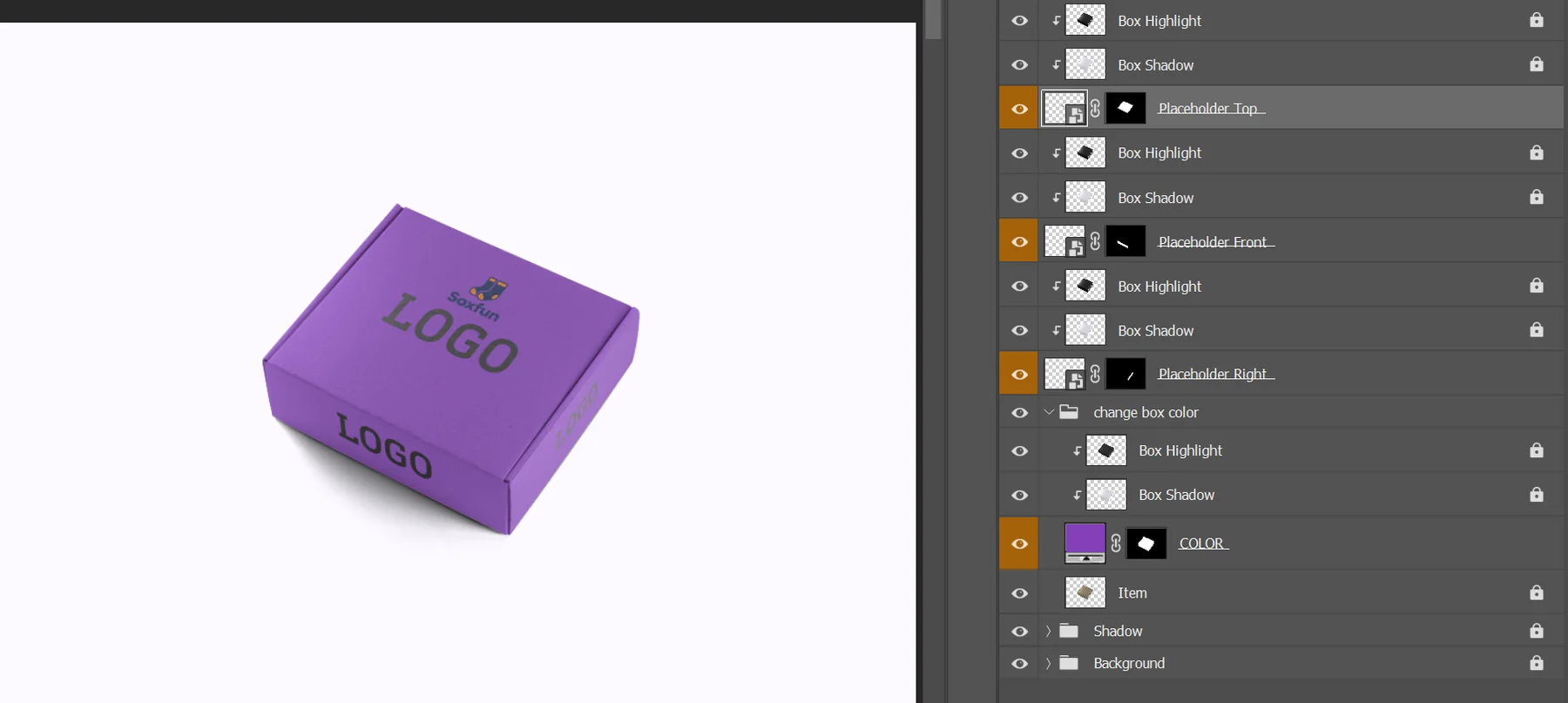Click lock on Box Shadow inside "change box color"
Viewport: 1568px width, 703px height.
point(1537,495)
